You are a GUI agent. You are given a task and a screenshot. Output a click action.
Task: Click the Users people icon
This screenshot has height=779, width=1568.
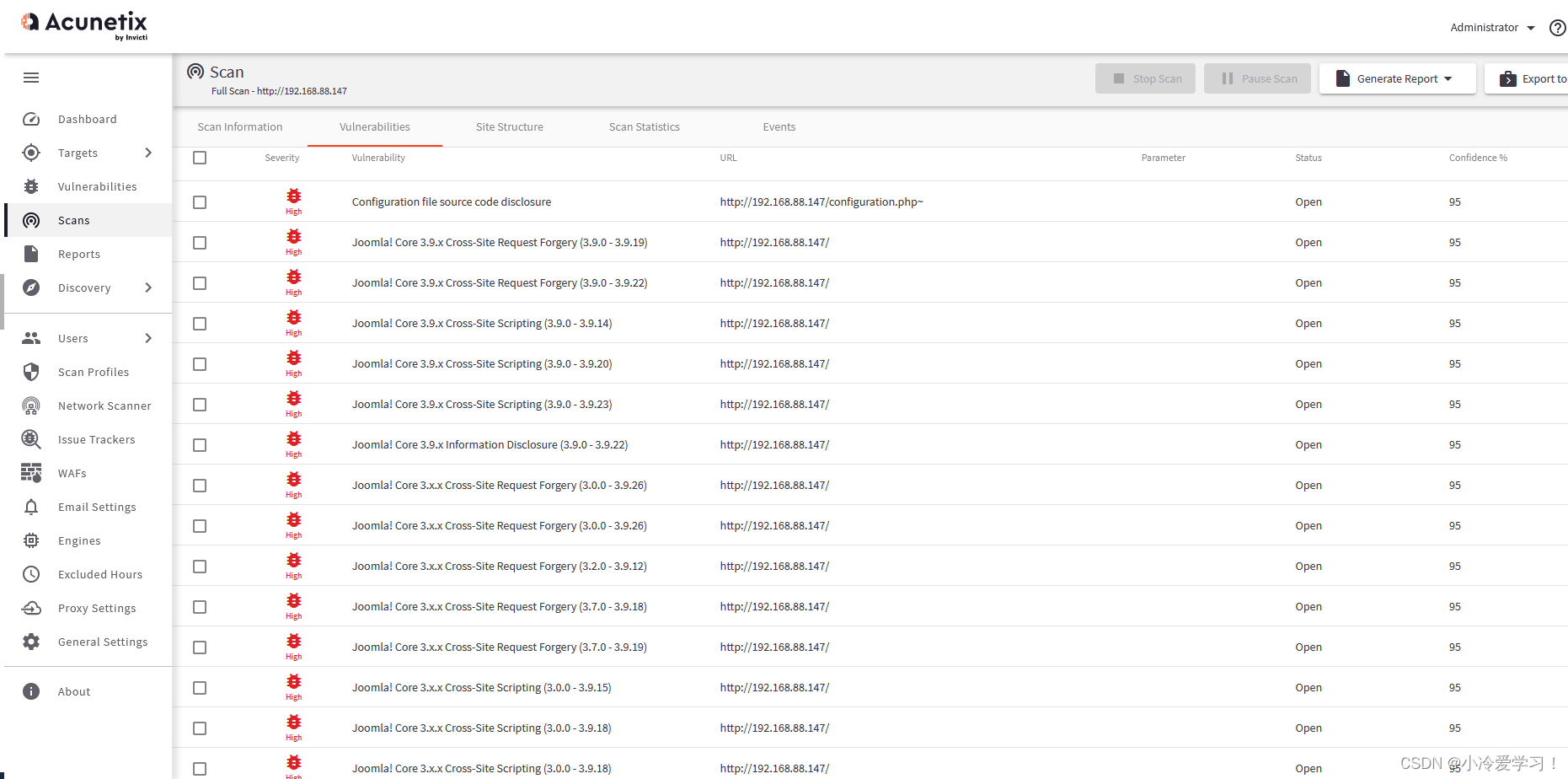[31, 338]
